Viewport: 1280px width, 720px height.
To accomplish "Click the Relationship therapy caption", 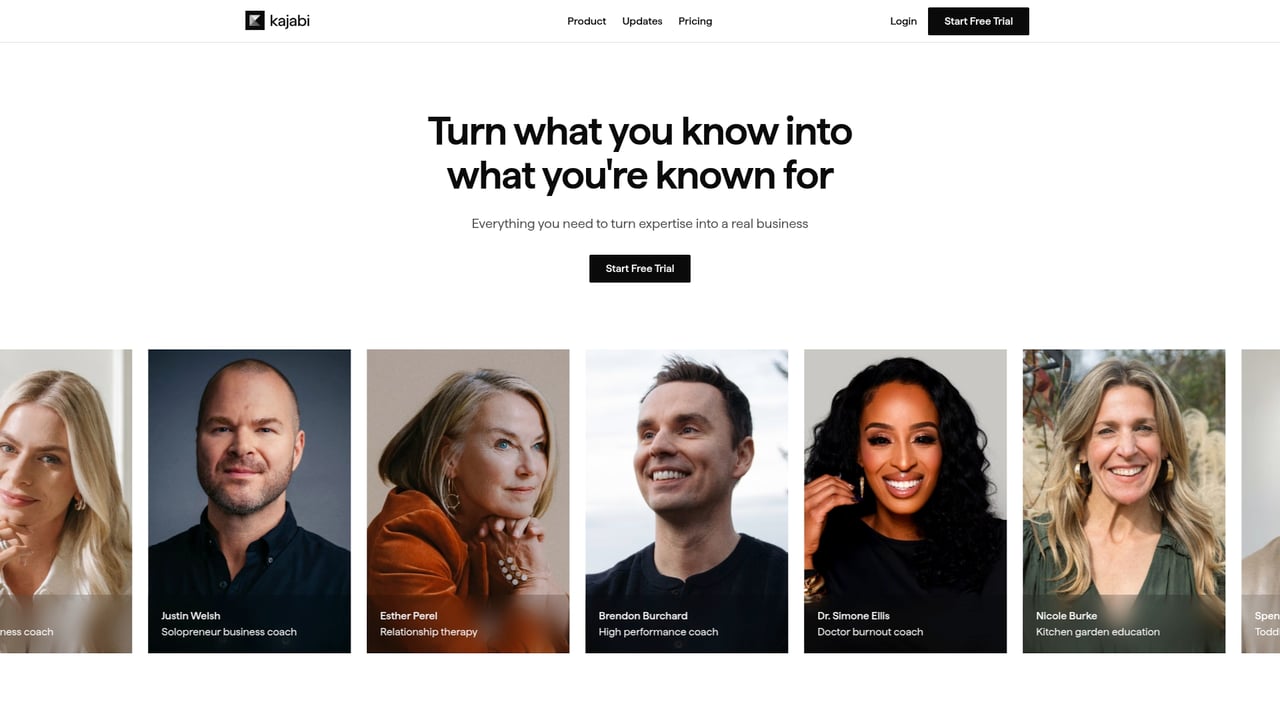I will (x=429, y=632).
